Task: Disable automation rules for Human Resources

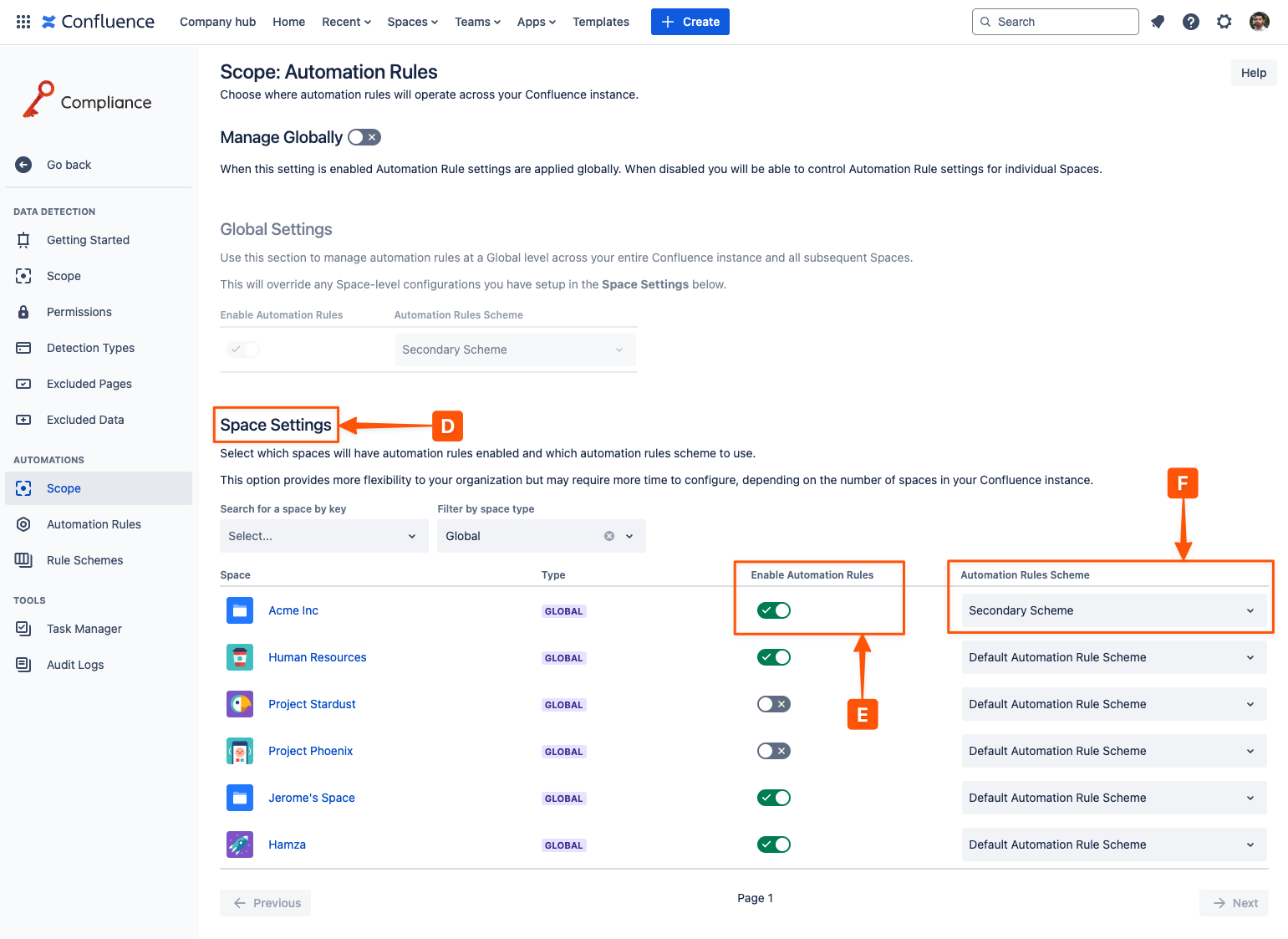Action: click(x=773, y=657)
